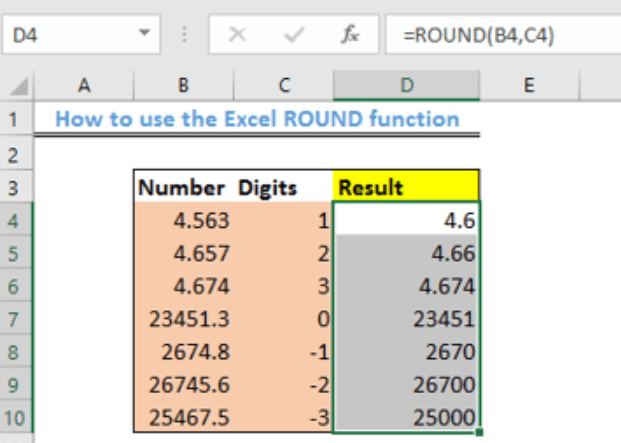Confirm formula entry with checkmark icon
The image size is (621, 443).
pyautogui.click(x=294, y=35)
